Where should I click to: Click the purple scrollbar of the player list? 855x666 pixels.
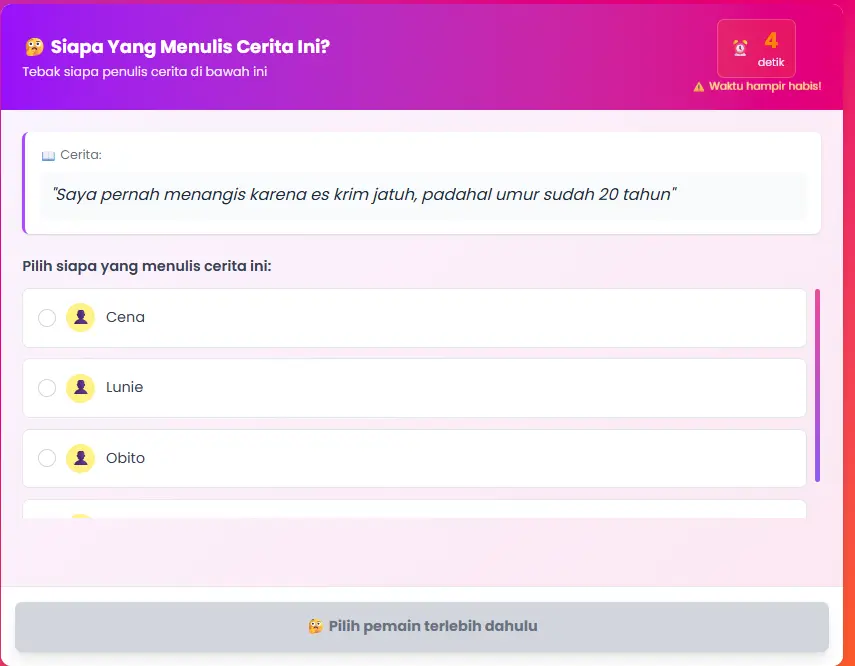817,385
